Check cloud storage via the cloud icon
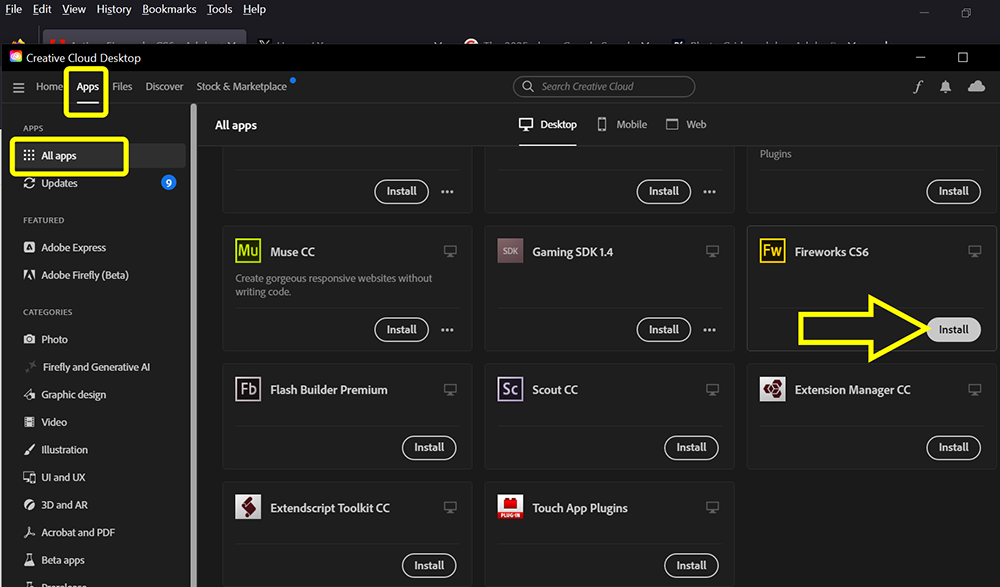Screen dimensions: 1000x587 pyautogui.click(x=976, y=87)
